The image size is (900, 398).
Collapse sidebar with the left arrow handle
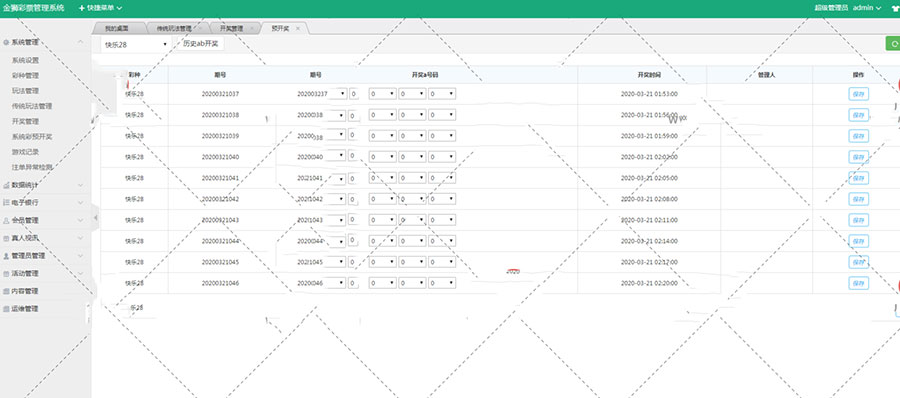tap(95, 217)
